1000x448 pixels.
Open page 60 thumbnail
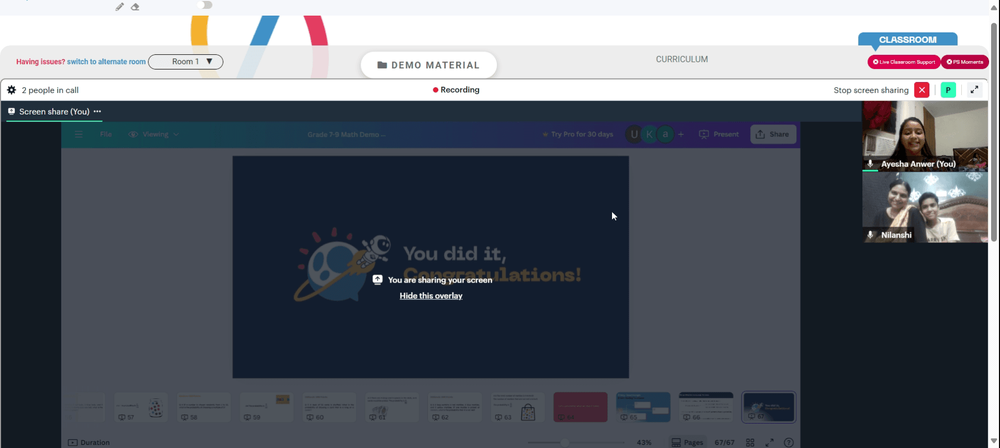330,407
